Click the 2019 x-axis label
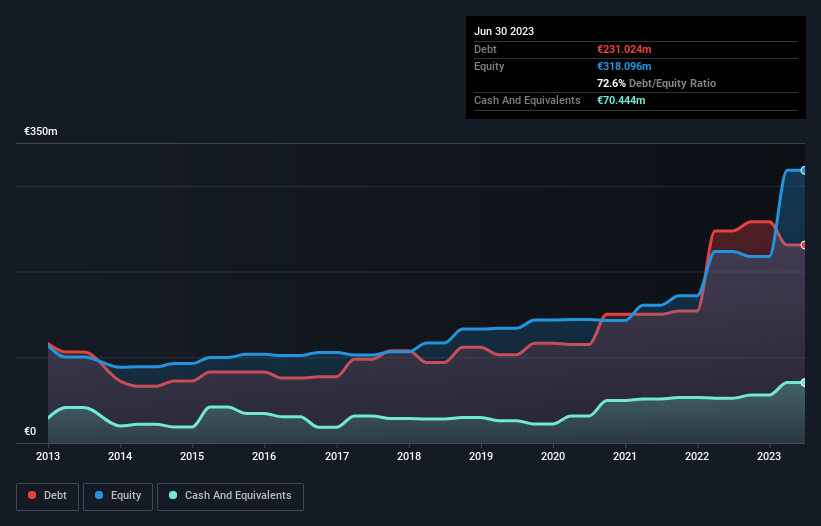 pyautogui.click(x=481, y=456)
